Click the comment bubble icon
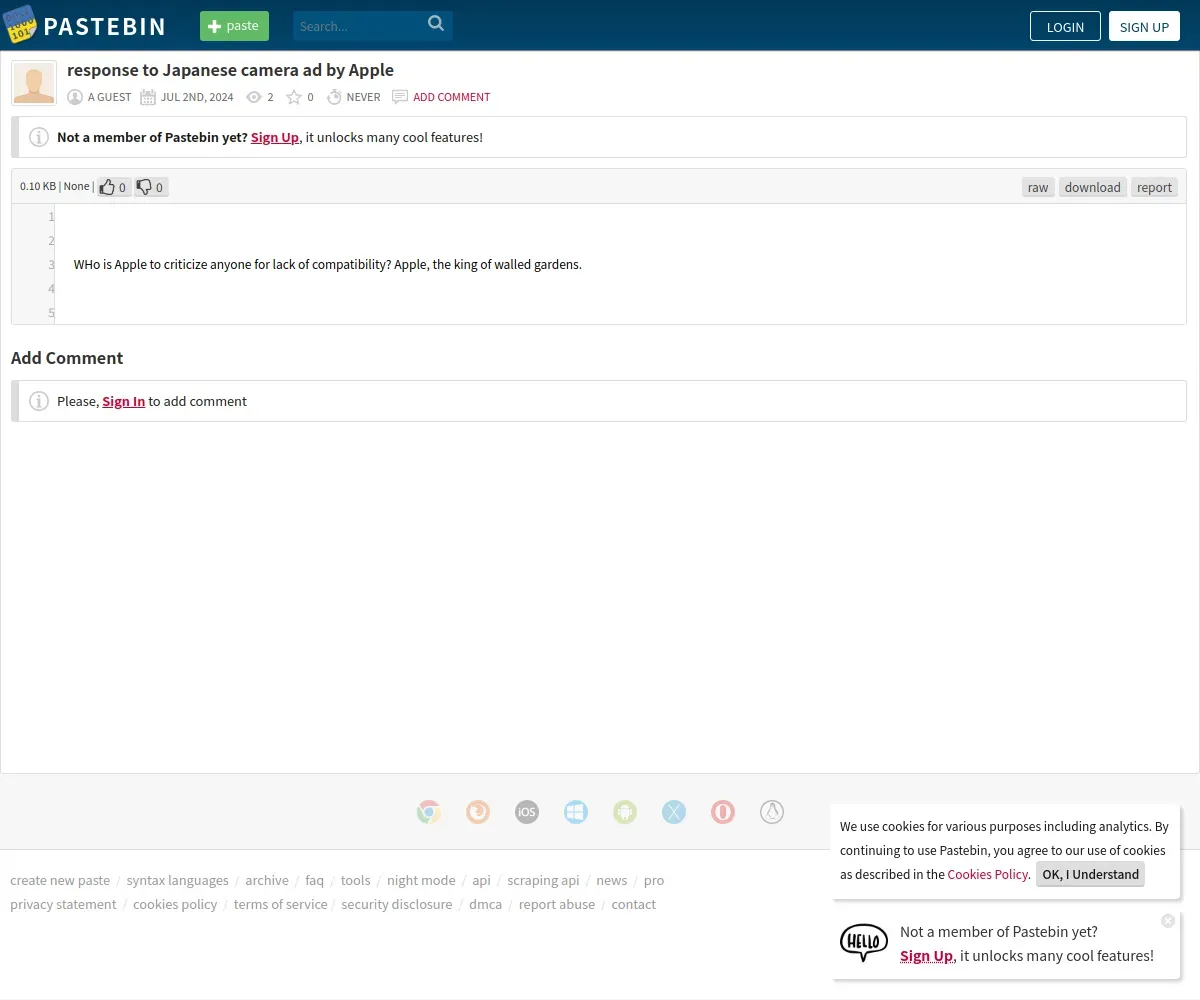 (400, 97)
